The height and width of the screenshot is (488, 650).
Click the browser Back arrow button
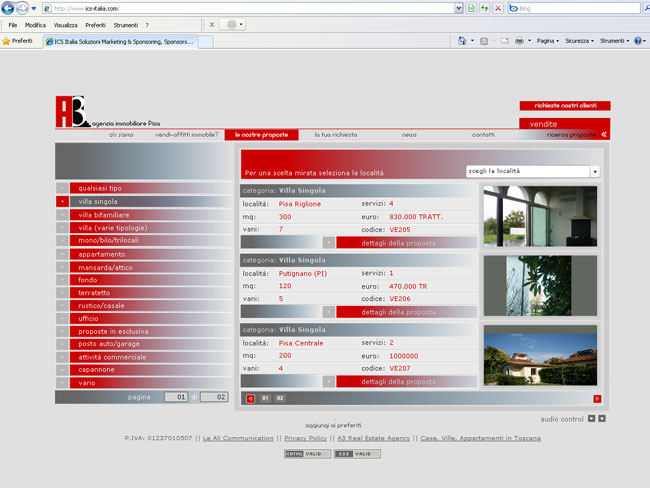8,8
